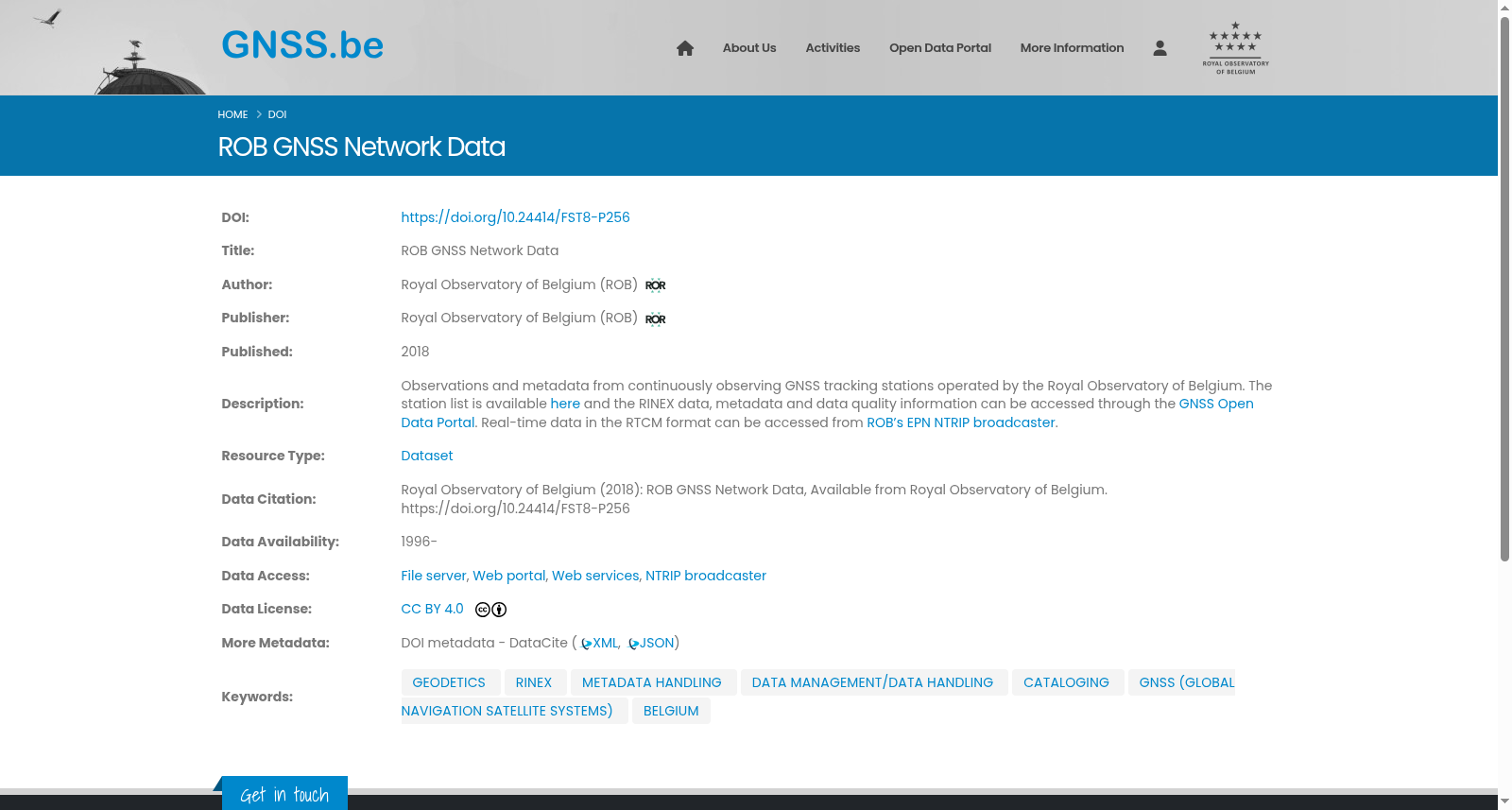Viewport: 1512px width, 810px height.
Task: Click the published year 2018 value
Action: pos(415,352)
